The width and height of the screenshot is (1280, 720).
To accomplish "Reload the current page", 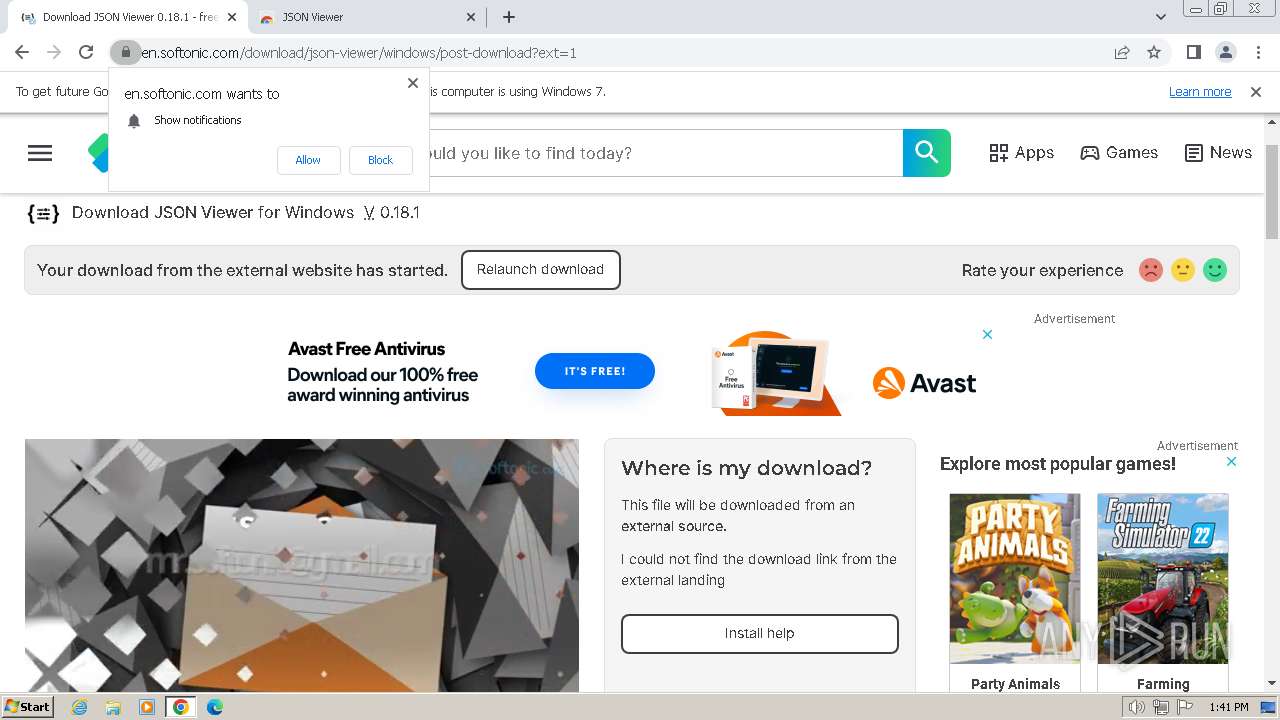I will click(x=86, y=52).
